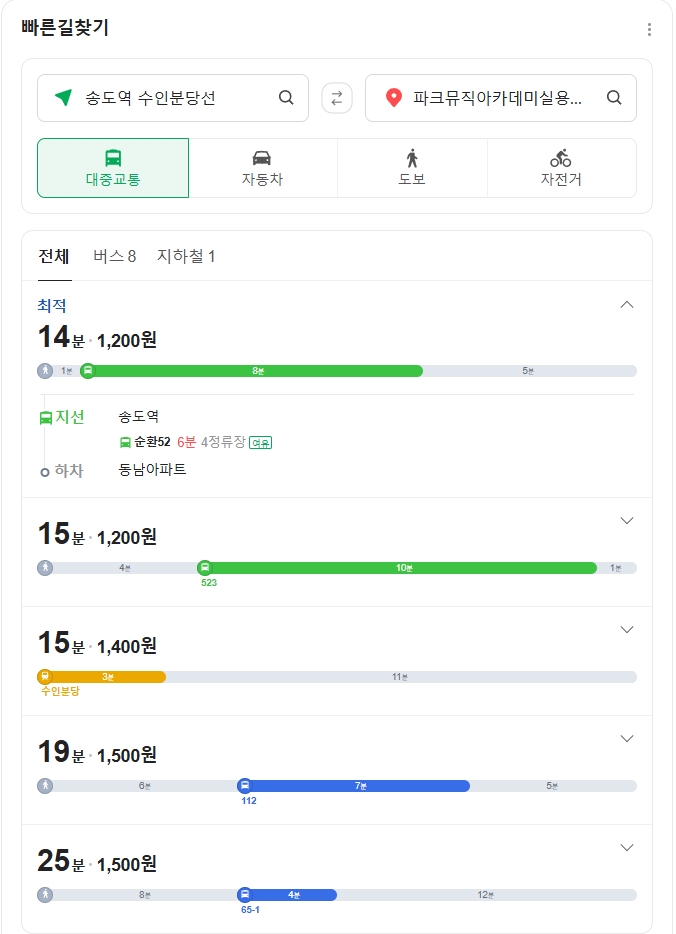
Task: Collapse the 최적 14분 route details
Action: 627,305
